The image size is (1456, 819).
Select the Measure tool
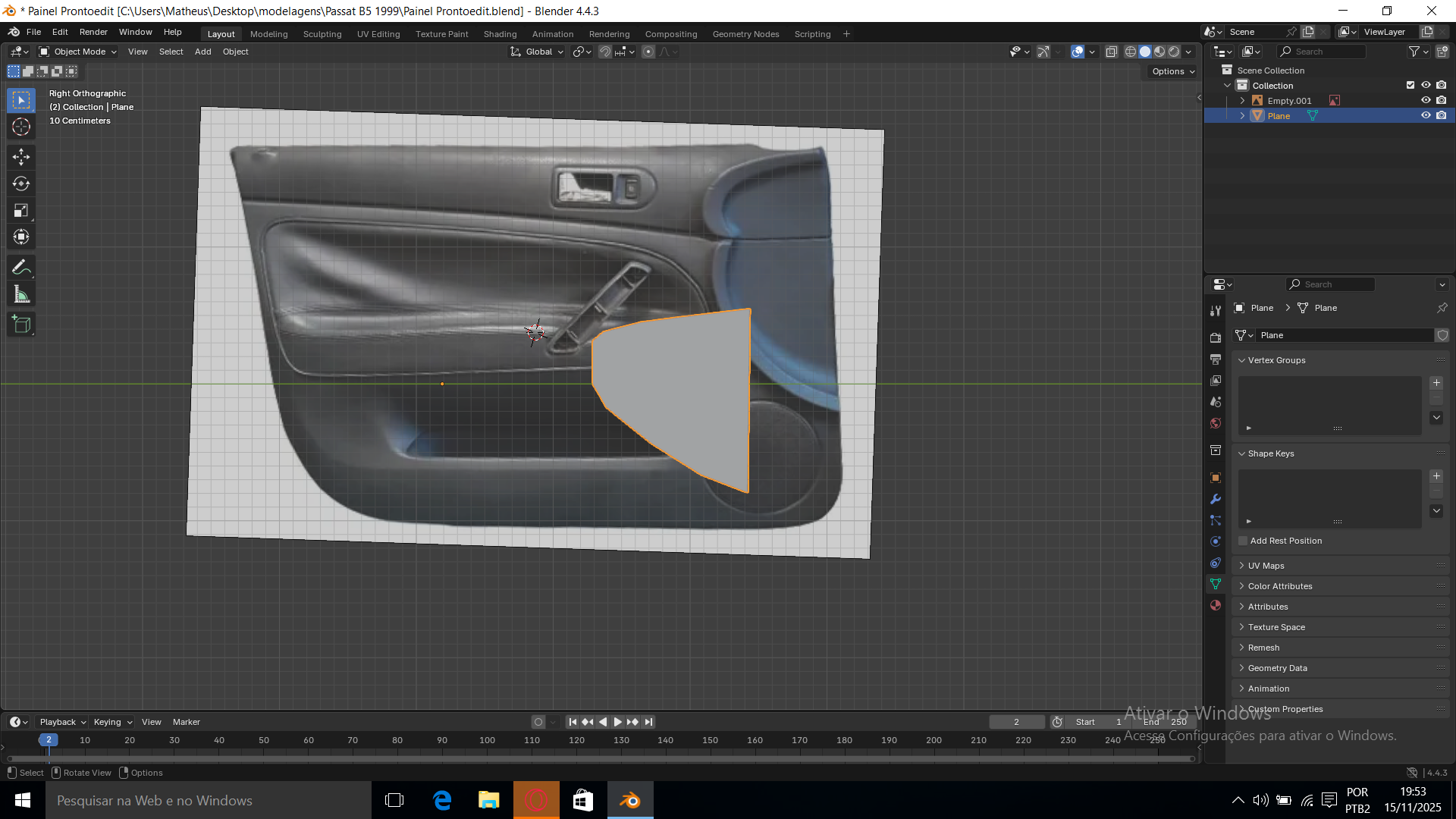[x=21, y=295]
